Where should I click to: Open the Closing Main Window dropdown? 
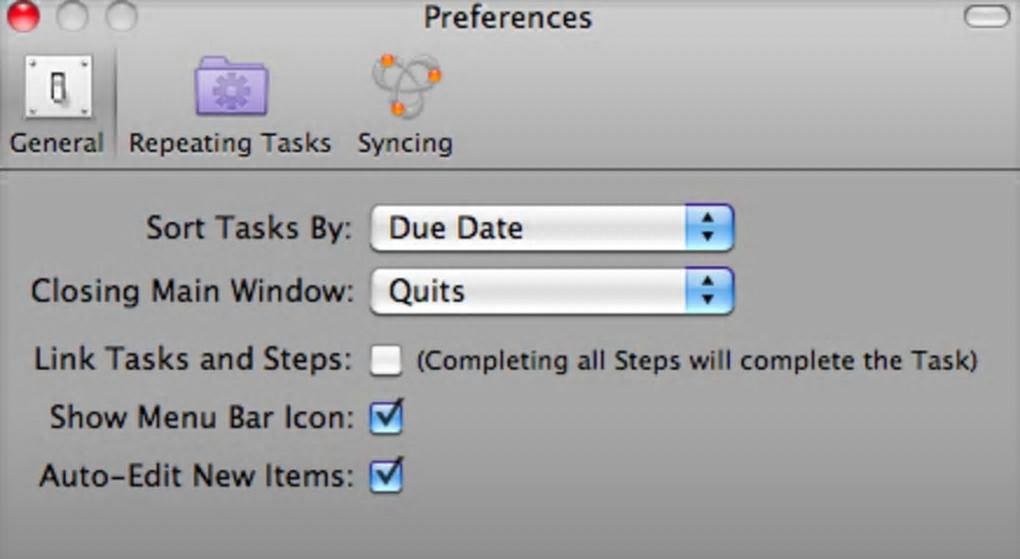(530, 291)
